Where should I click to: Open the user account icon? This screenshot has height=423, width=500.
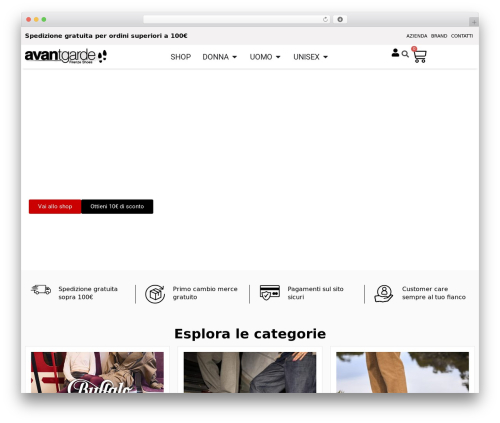[x=395, y=53]
